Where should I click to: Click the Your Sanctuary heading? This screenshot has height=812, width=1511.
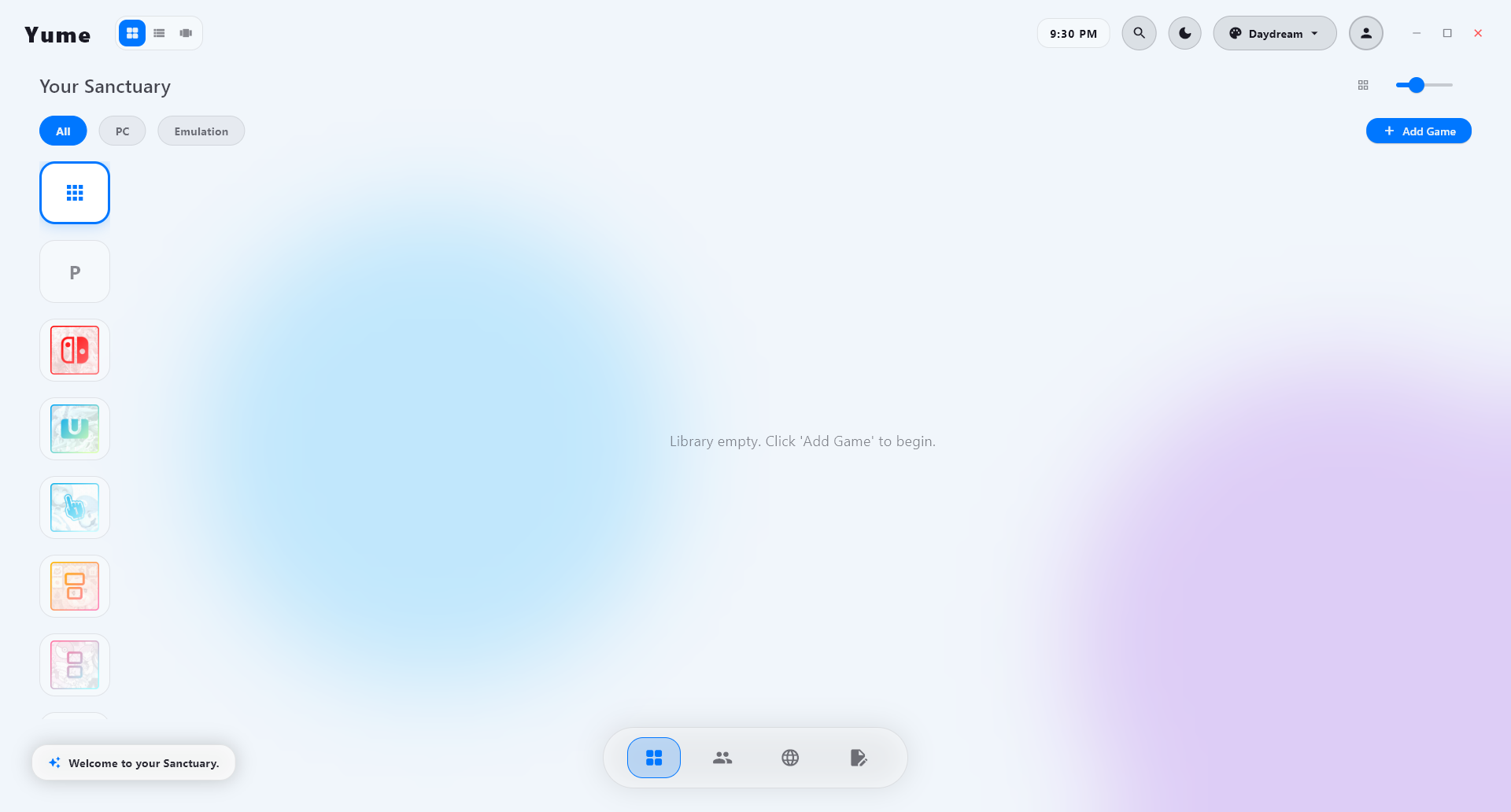point(105,87)
